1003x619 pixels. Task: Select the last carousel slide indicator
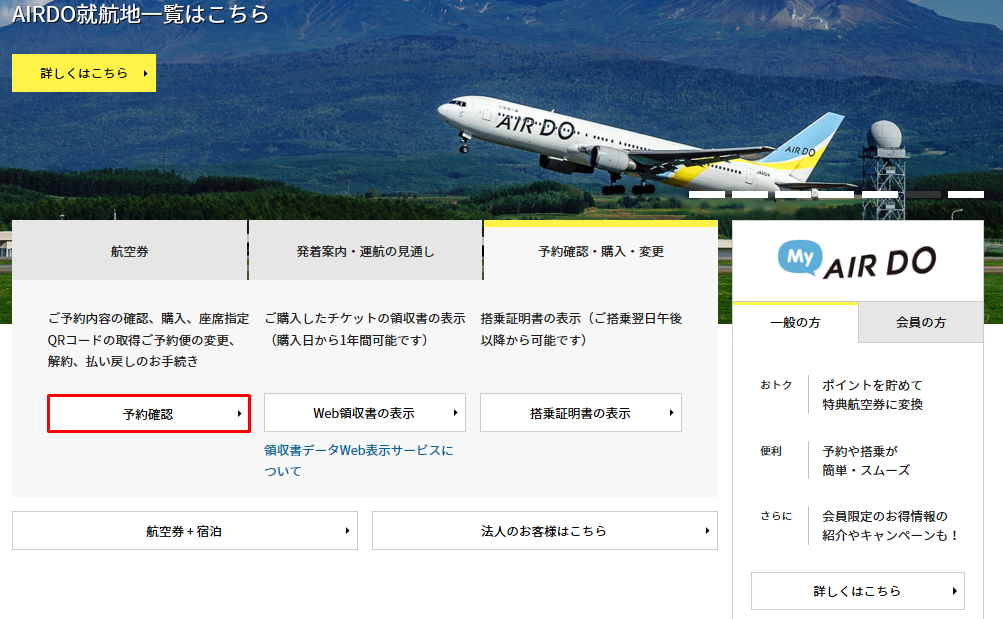click(x=966, y=194)
